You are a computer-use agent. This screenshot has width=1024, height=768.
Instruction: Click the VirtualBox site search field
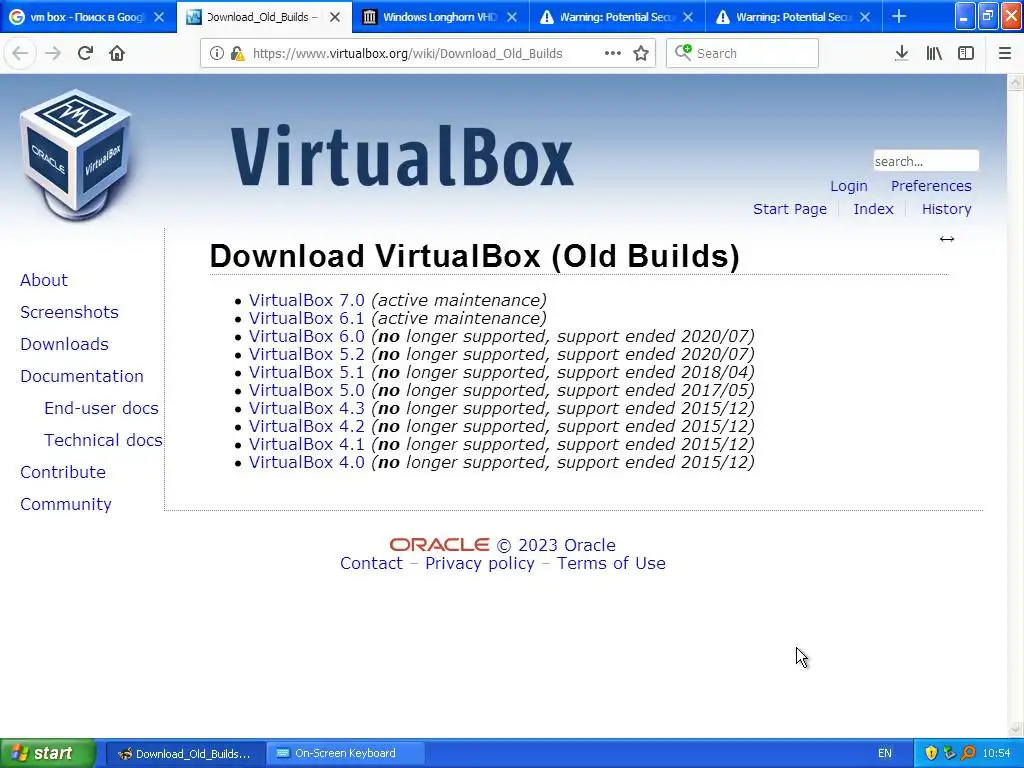[926, 161]
